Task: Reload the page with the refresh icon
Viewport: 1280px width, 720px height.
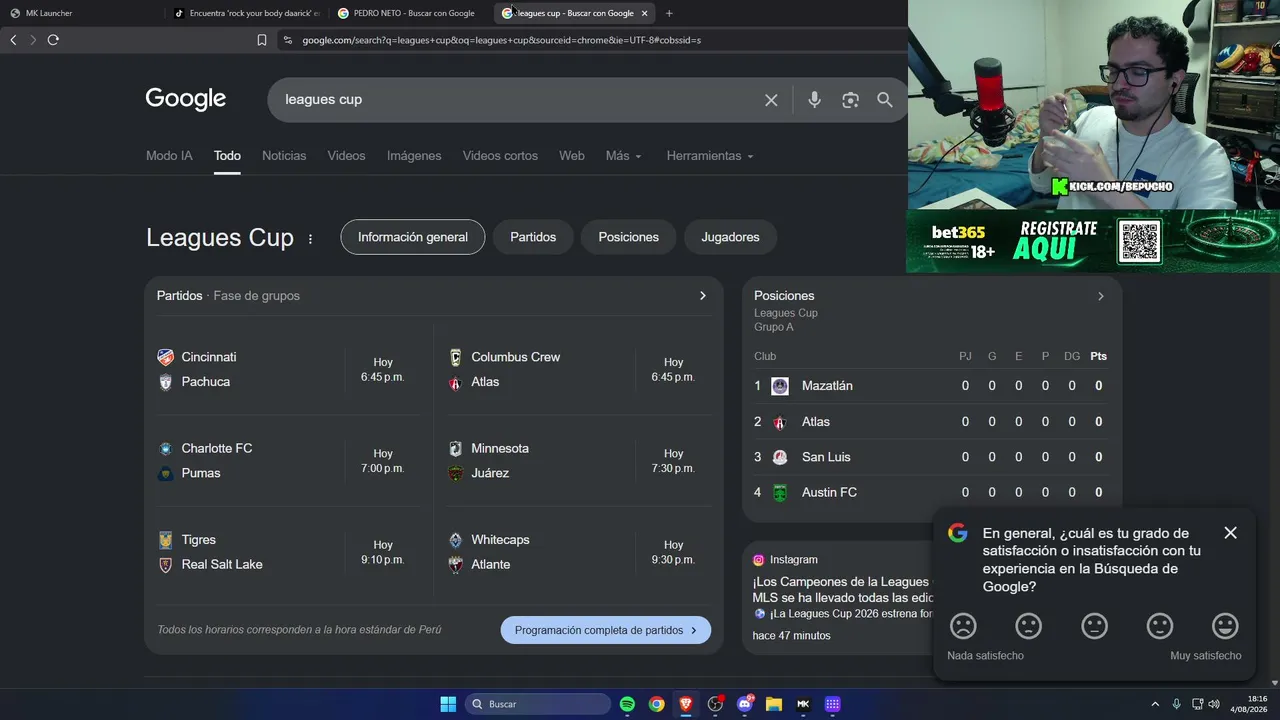Action: [x=53, y=40]
